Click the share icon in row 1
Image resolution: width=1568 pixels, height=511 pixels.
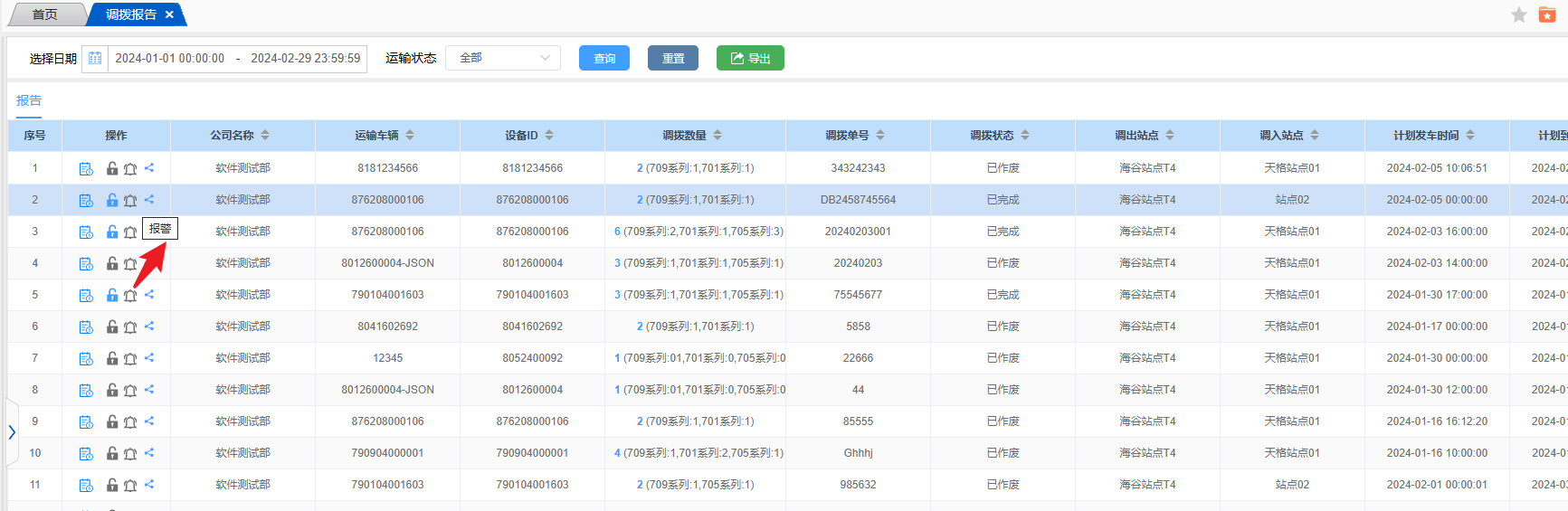149,167
